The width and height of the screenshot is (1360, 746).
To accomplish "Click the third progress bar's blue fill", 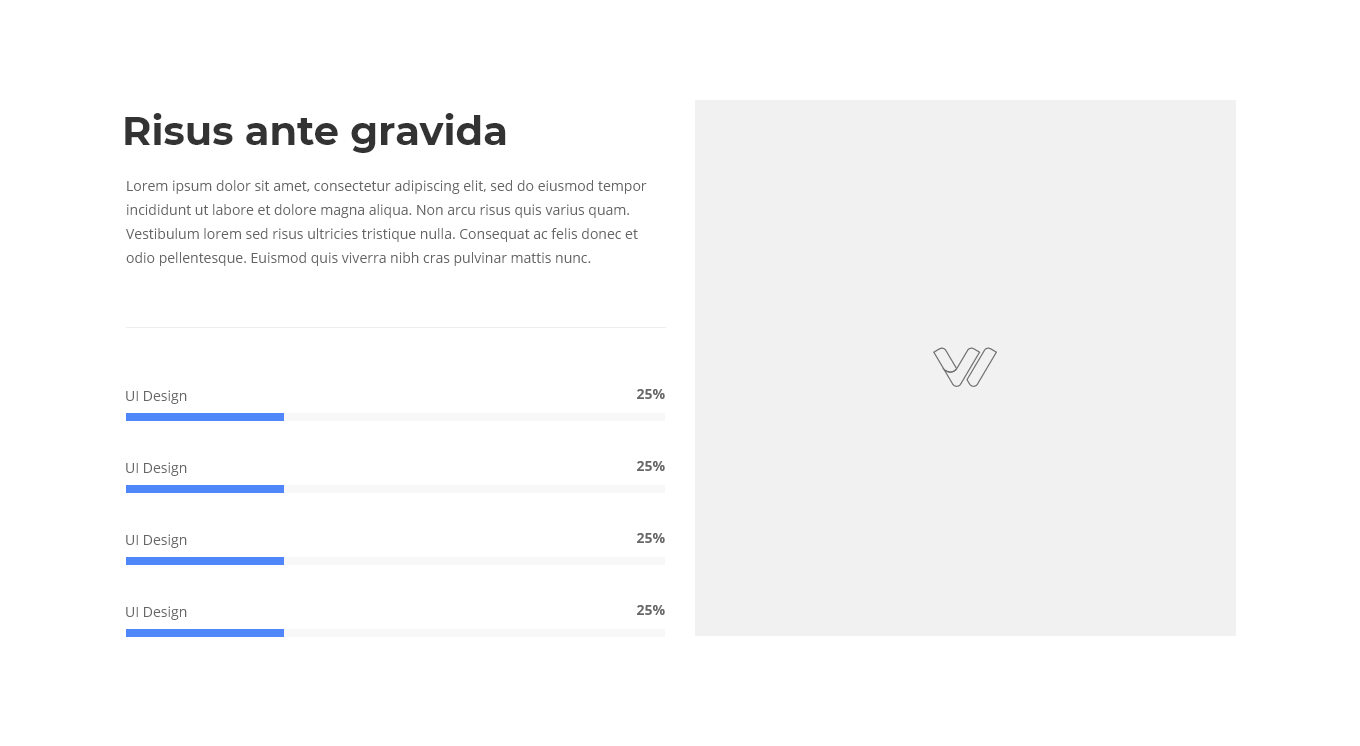I will pos(205,561).
